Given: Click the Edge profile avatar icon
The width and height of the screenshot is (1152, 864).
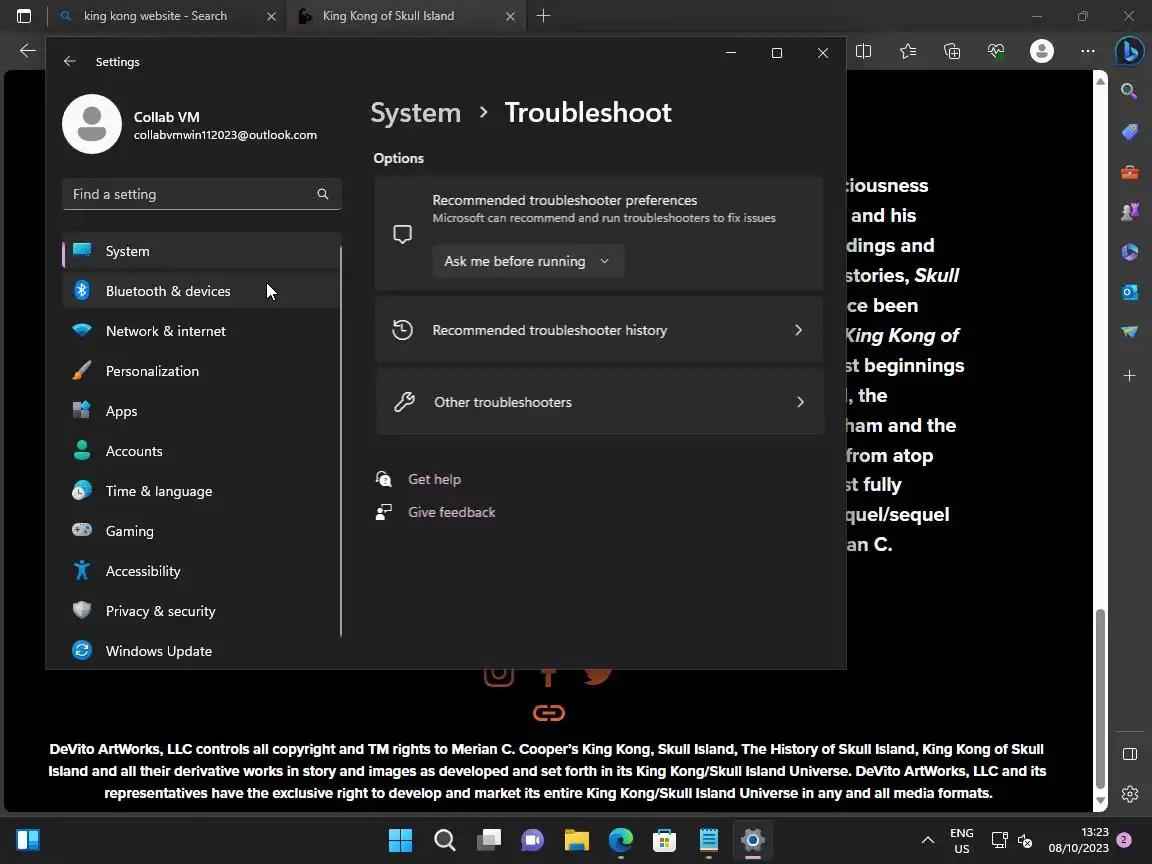Looking at the screenshot, I should tap(1042, 51).
